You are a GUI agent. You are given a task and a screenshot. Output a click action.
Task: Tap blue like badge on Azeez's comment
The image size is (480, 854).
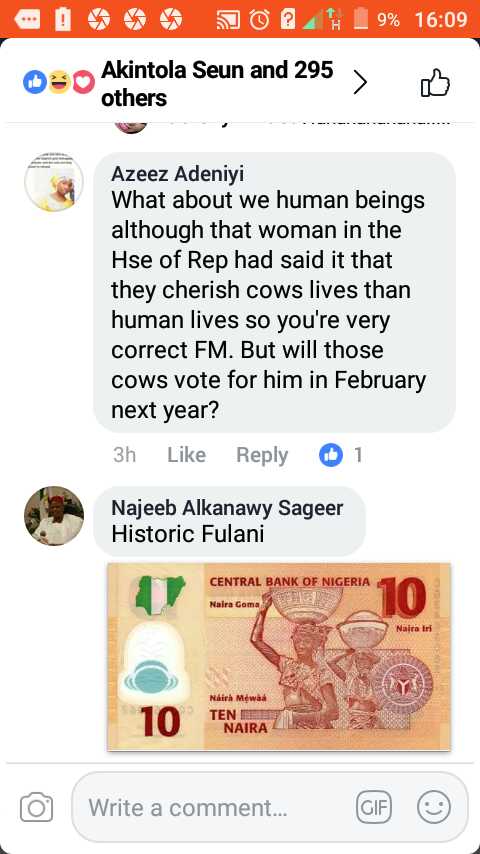(331, 455)
